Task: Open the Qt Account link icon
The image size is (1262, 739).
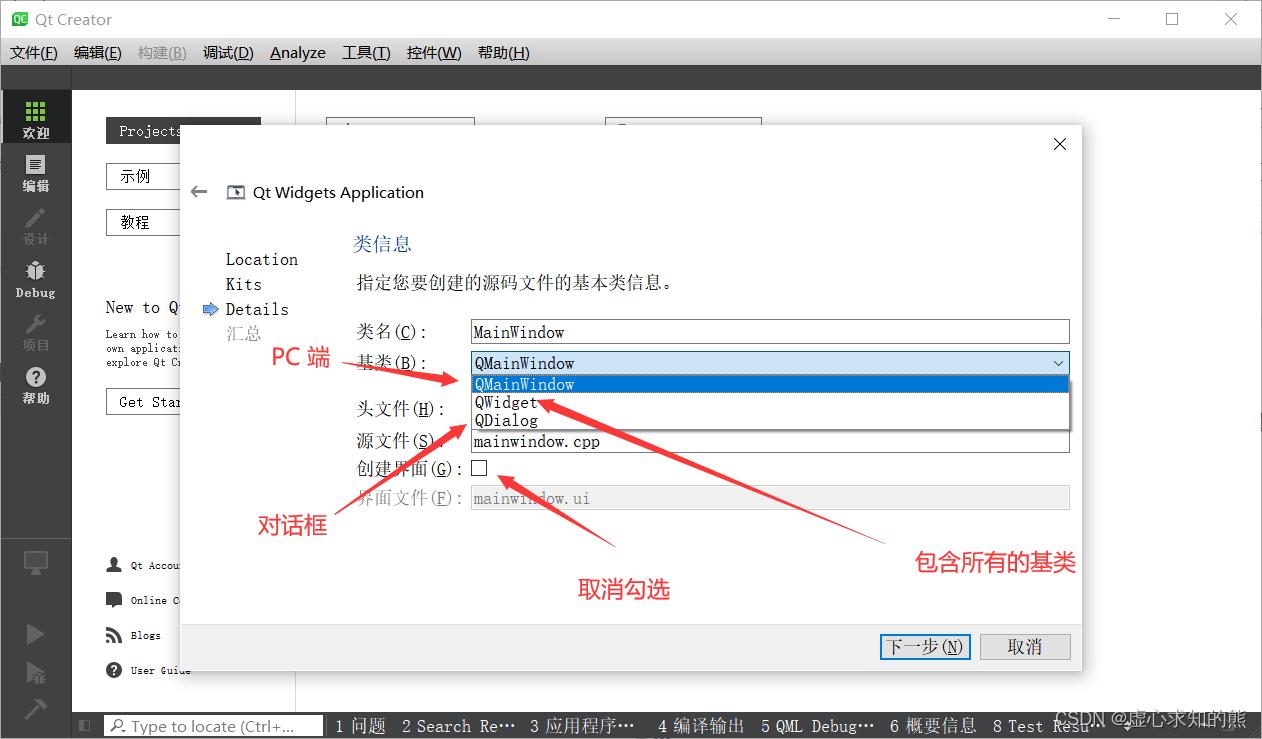Action: [x=114, y=565]
